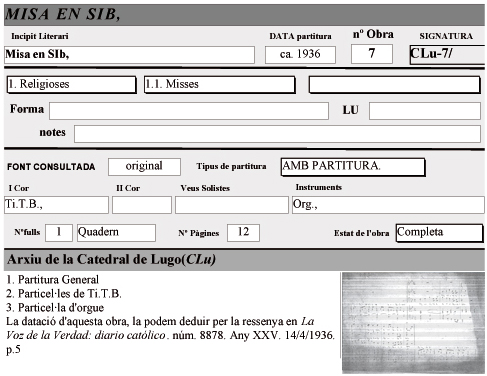The width and height of the screenshot is (487, 376).
Task: Click the empty II Cor field
Action: (142, 205)
